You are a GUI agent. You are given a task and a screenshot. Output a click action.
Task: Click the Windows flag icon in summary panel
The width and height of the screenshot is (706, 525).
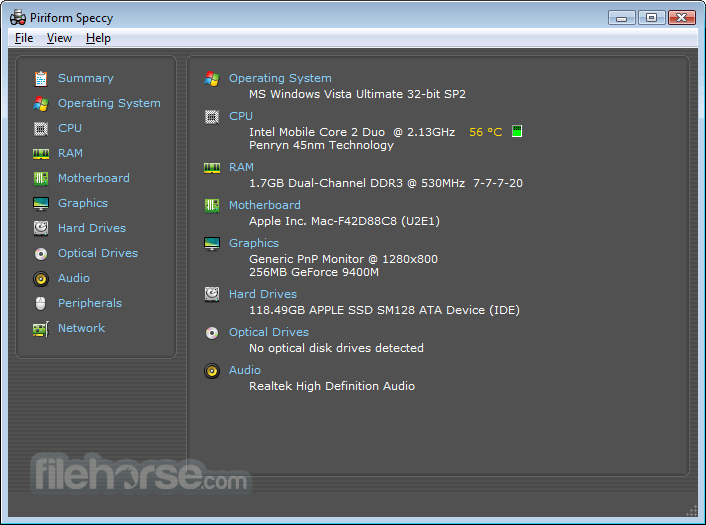click(212, 79)
